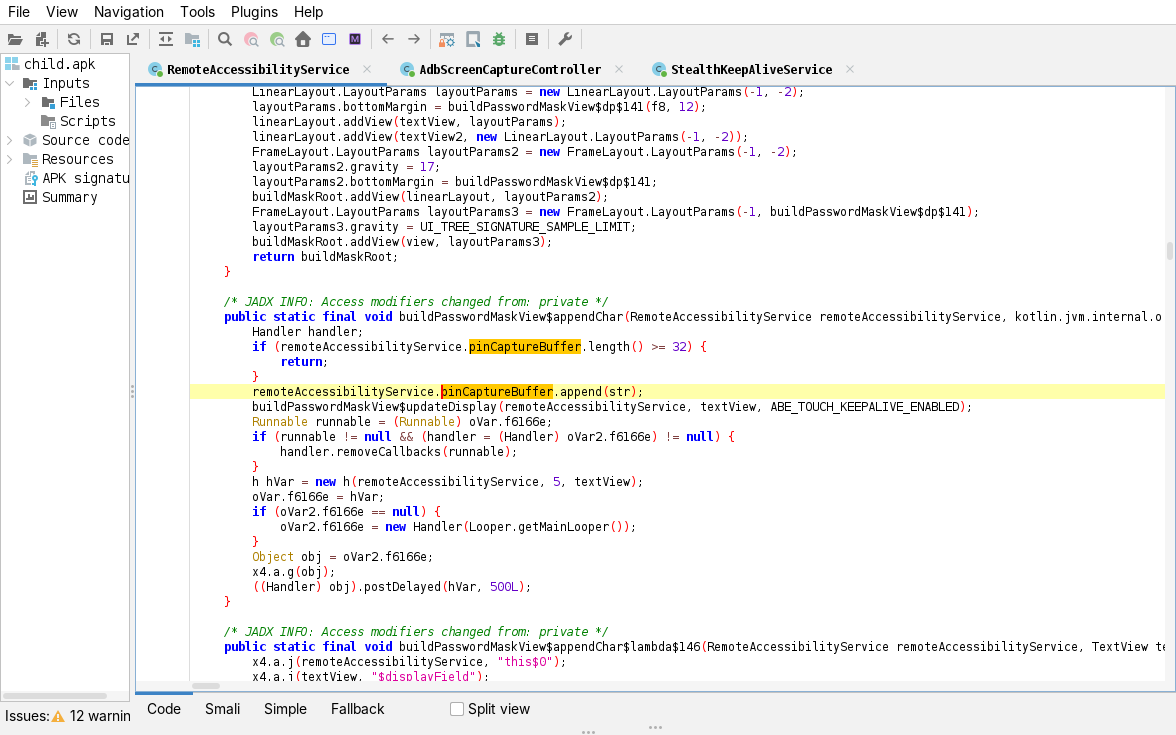The height and width of the screenshot is (735, 1176).
Task: Toggle flatten packages folder icon
Action: [x=193, y=39]
